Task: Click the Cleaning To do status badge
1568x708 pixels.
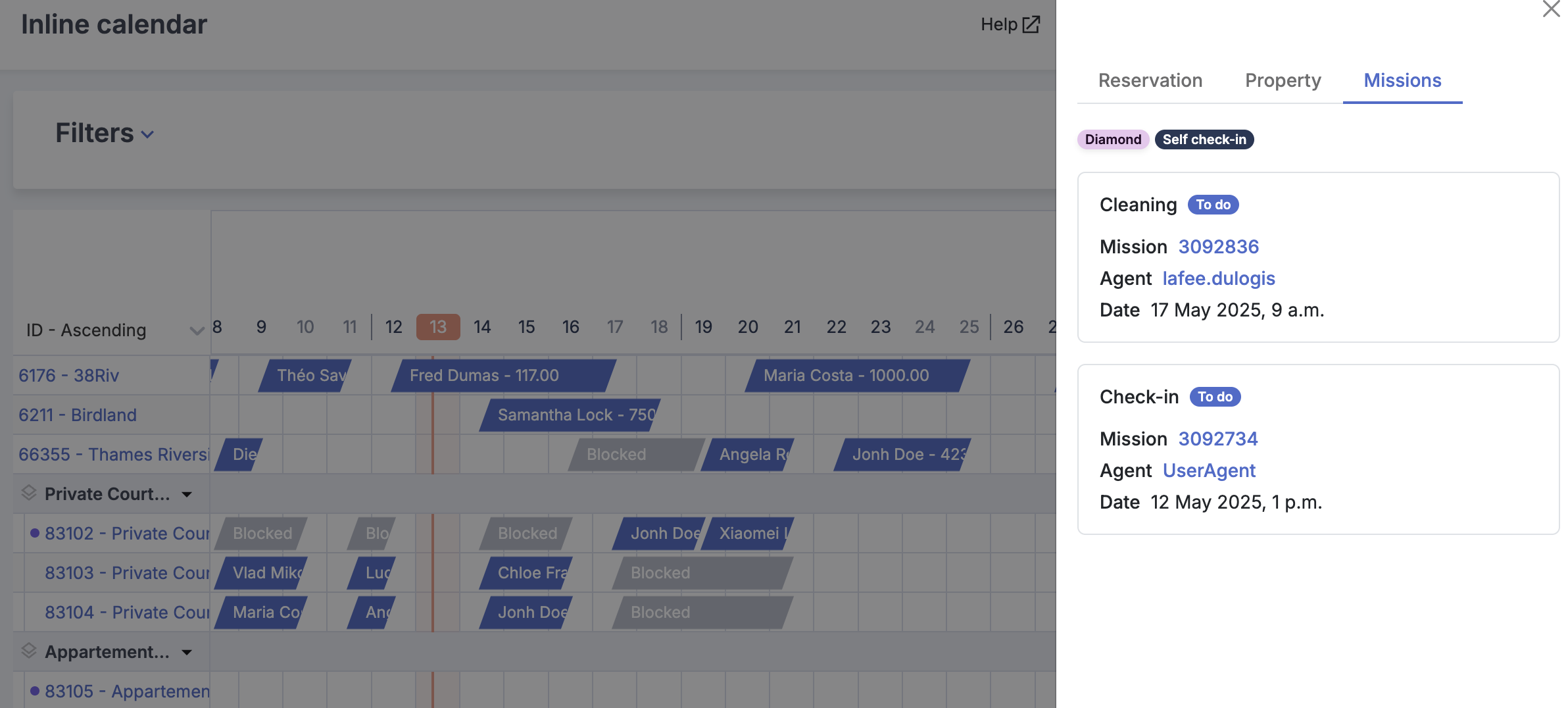Action: pyautogui.click(x=1213, y=205)
